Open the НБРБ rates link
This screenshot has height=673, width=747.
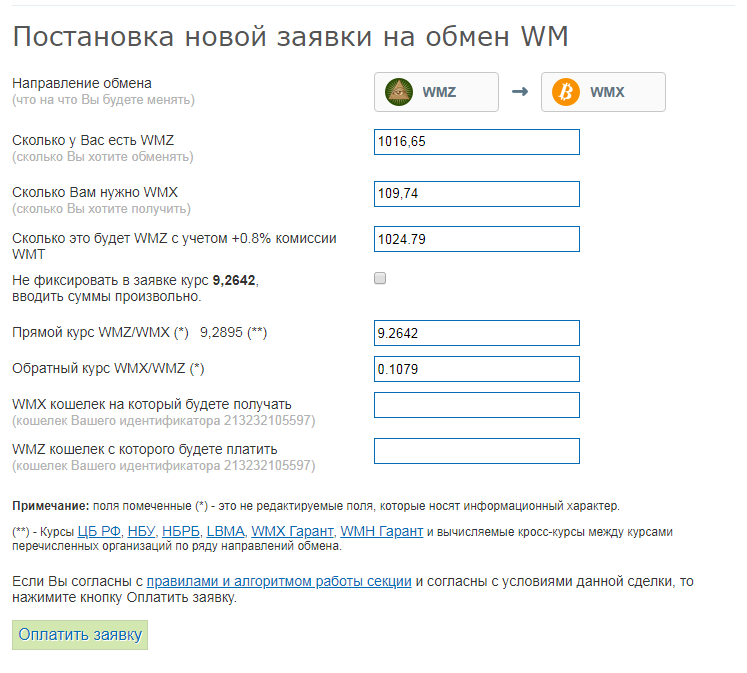click(x=181, y=531)
